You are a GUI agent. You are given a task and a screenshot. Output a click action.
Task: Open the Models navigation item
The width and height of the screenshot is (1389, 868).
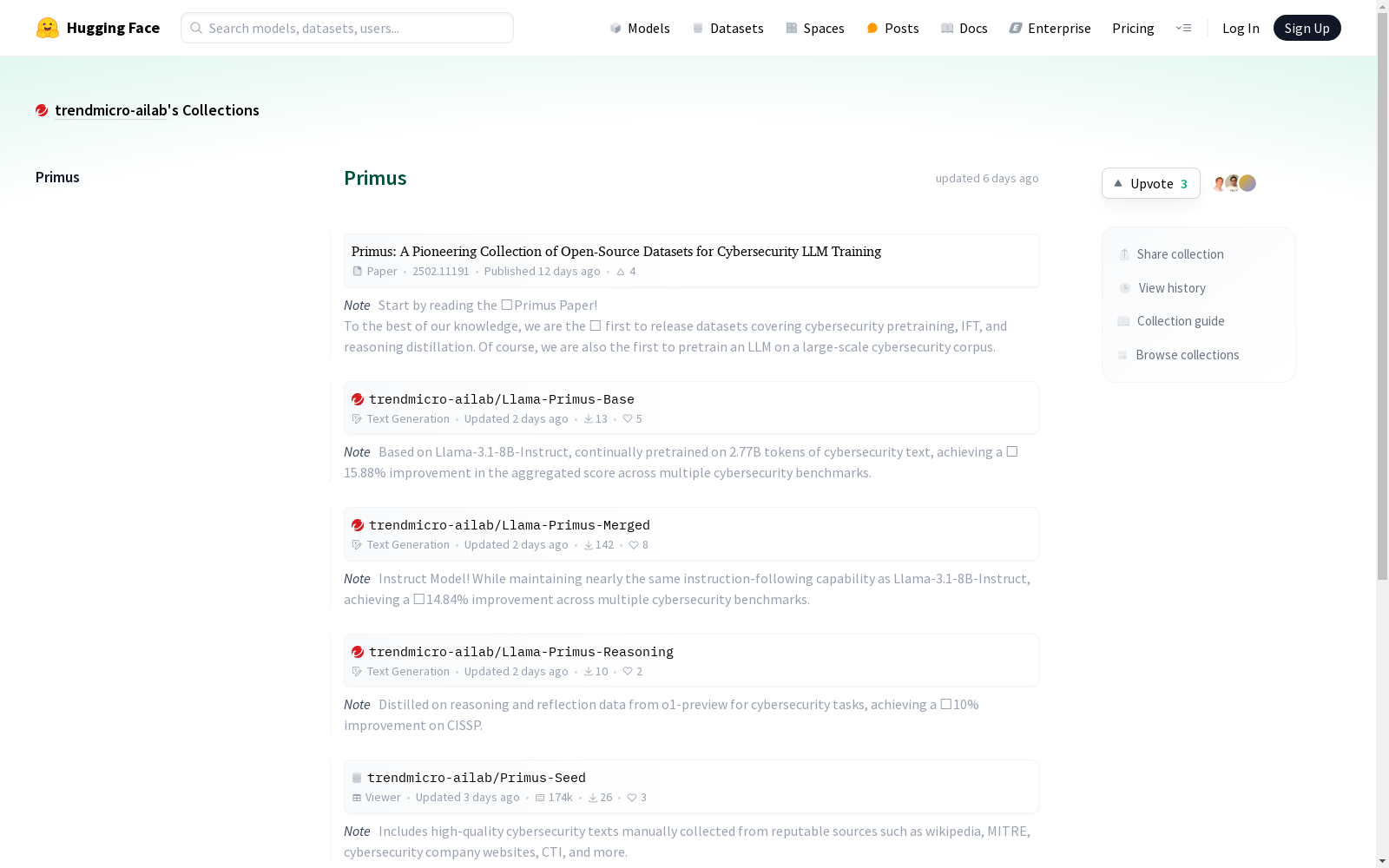640,28
